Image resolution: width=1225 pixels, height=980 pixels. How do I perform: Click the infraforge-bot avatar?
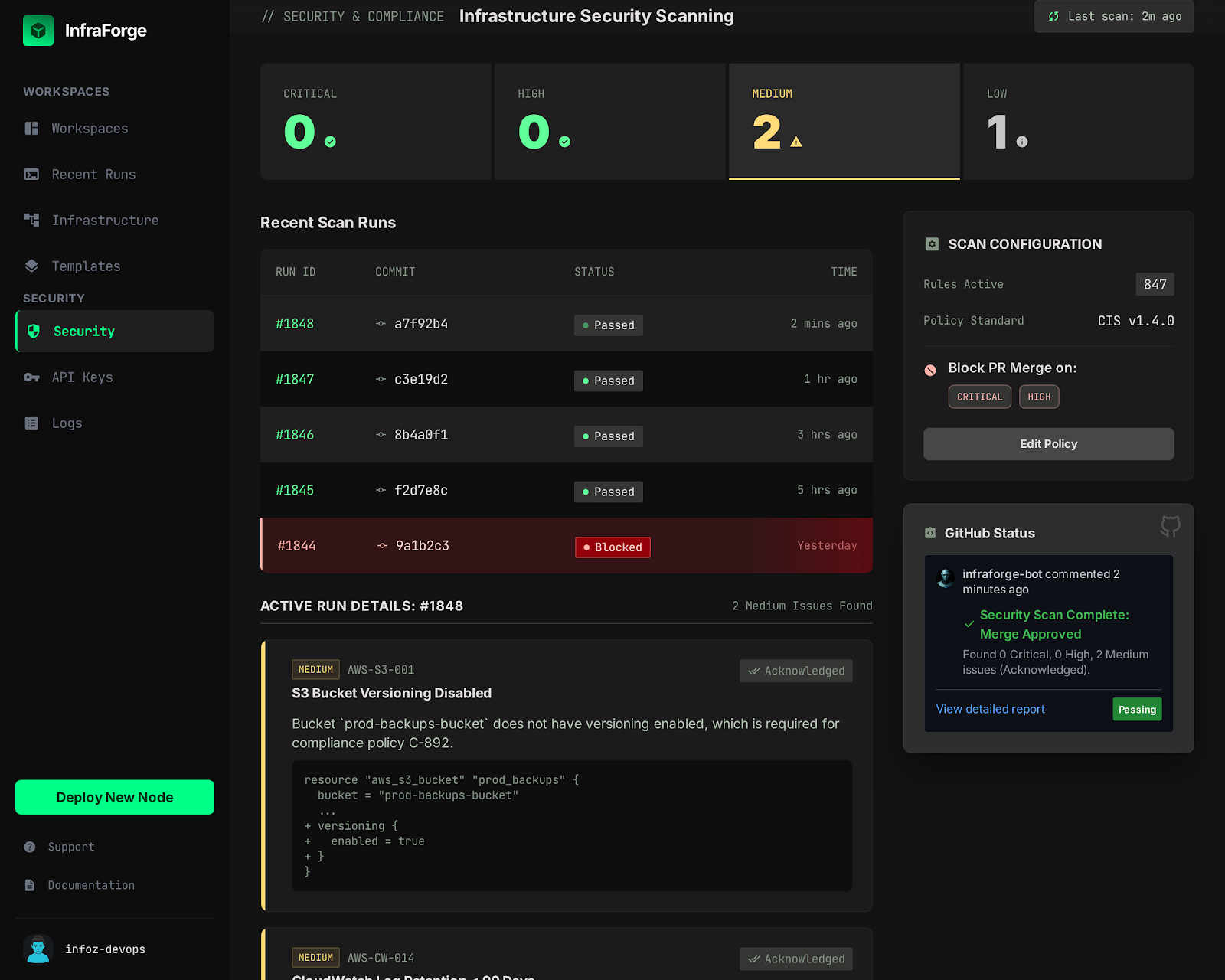tap(946, 578)
